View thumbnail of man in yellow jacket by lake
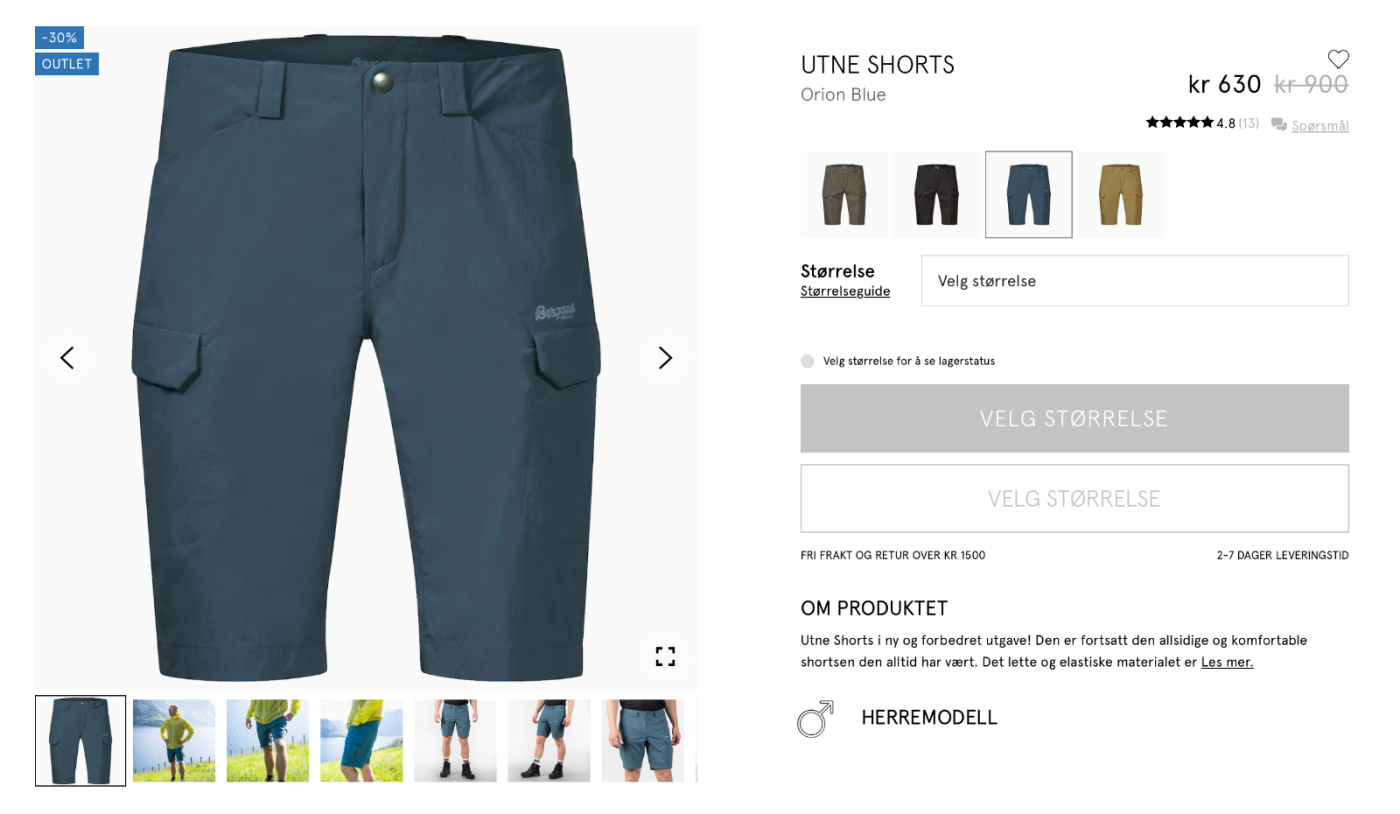This screenshot has height=814, width=1400. tap(174, 740)
